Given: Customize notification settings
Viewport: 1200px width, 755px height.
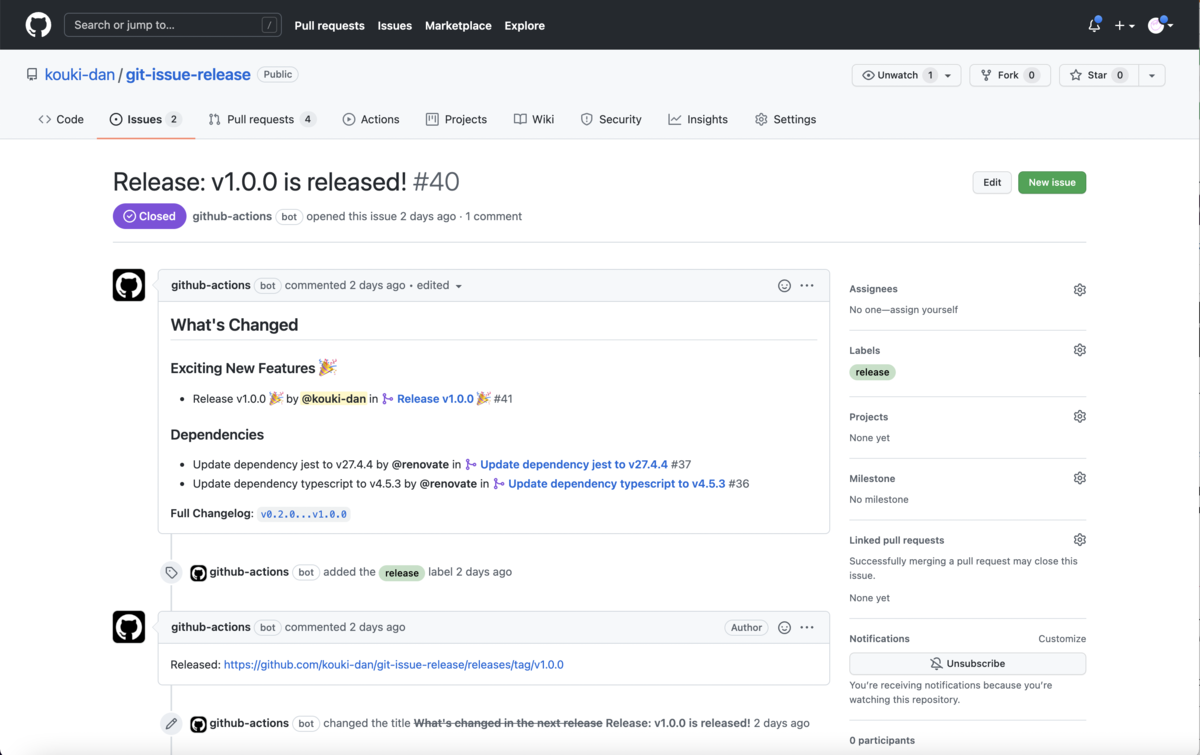Looking at the screenshot, I should (1062, 639).
